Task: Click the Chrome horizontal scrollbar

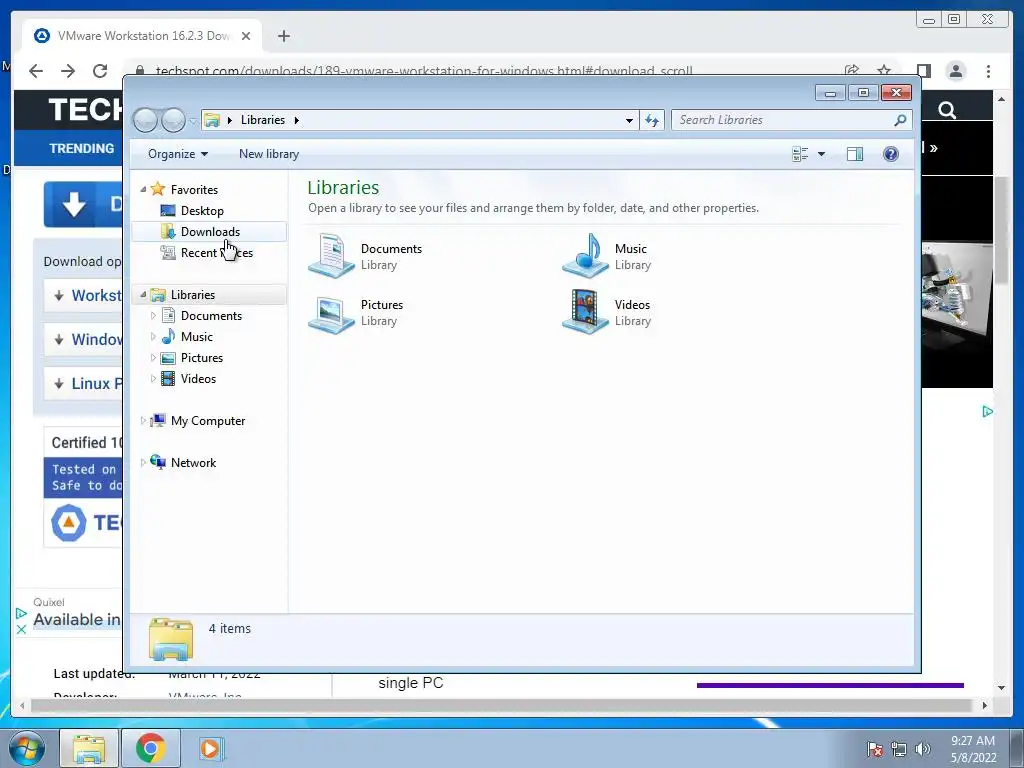Action: 503,705
